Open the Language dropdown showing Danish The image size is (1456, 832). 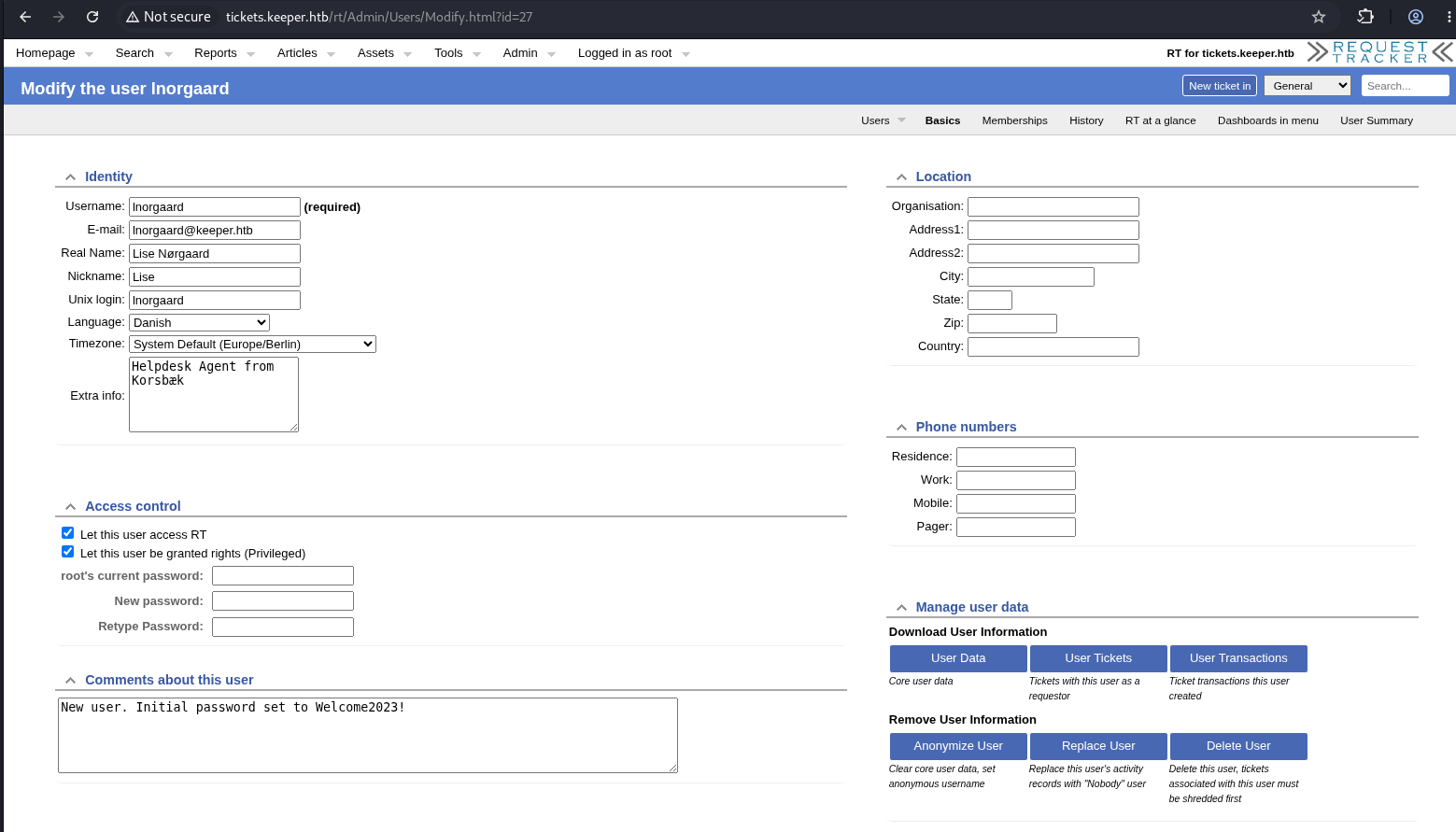(x=200, y=323)
